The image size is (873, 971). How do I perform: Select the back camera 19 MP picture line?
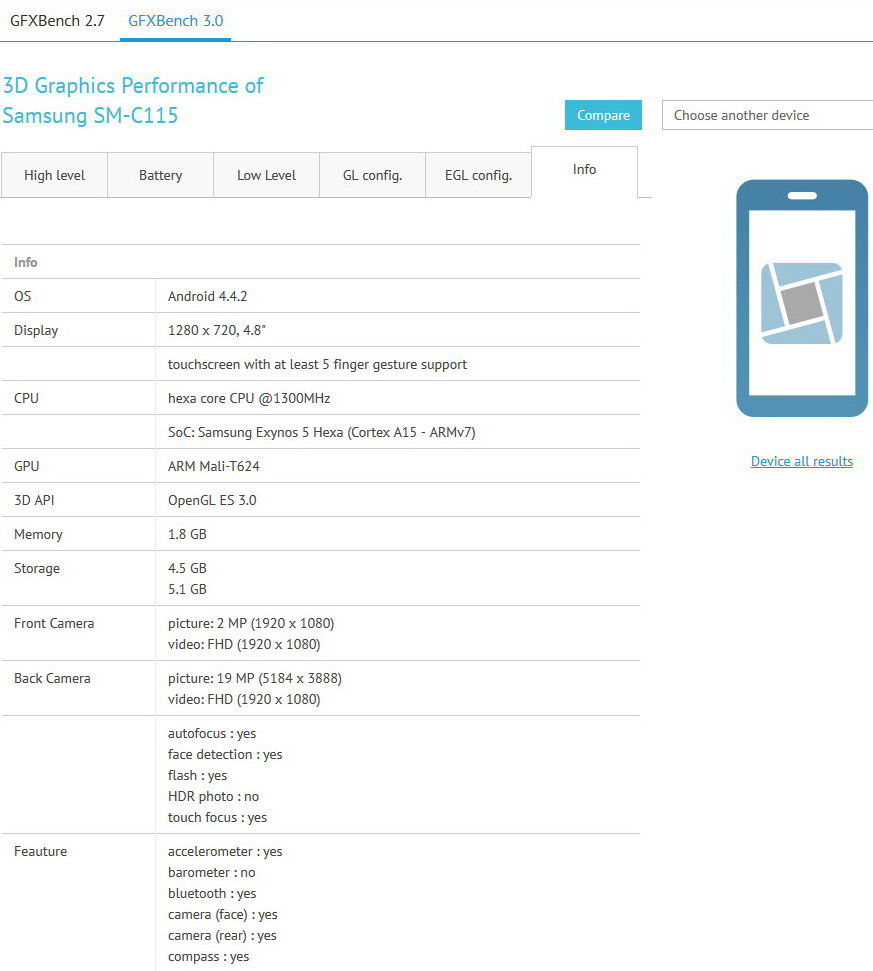click(254, 678)
